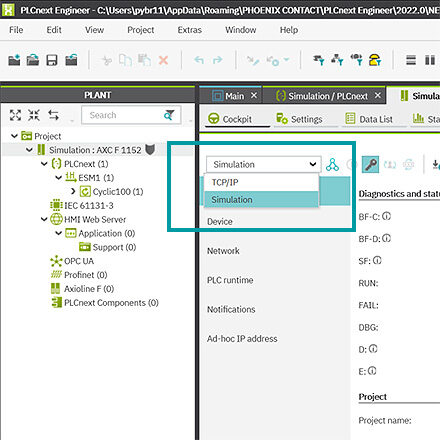Click the key icon in Cockpit toolbar
440x440 pixels.
click(370, 164)
